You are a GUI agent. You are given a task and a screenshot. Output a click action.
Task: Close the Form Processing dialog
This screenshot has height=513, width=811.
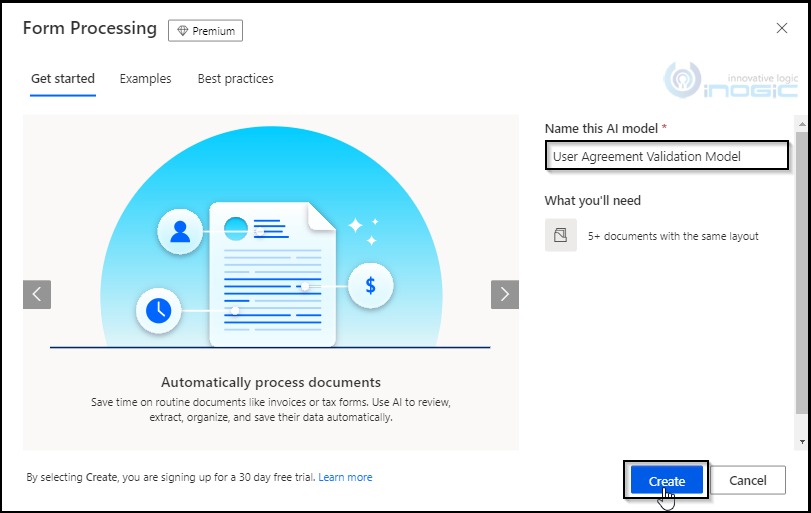(782, 29)
